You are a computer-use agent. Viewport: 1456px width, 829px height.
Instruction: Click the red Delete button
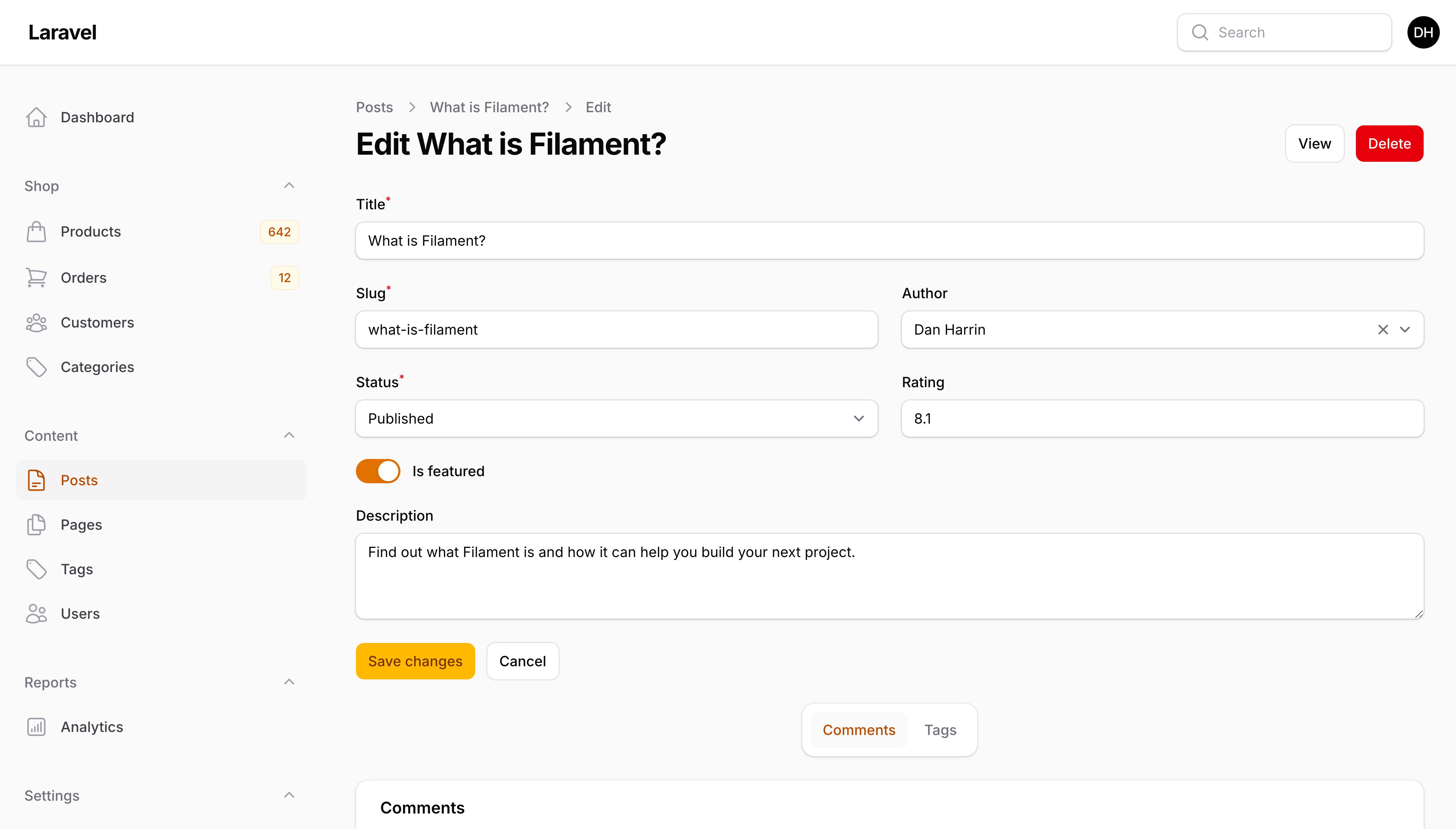(1389, 144)
